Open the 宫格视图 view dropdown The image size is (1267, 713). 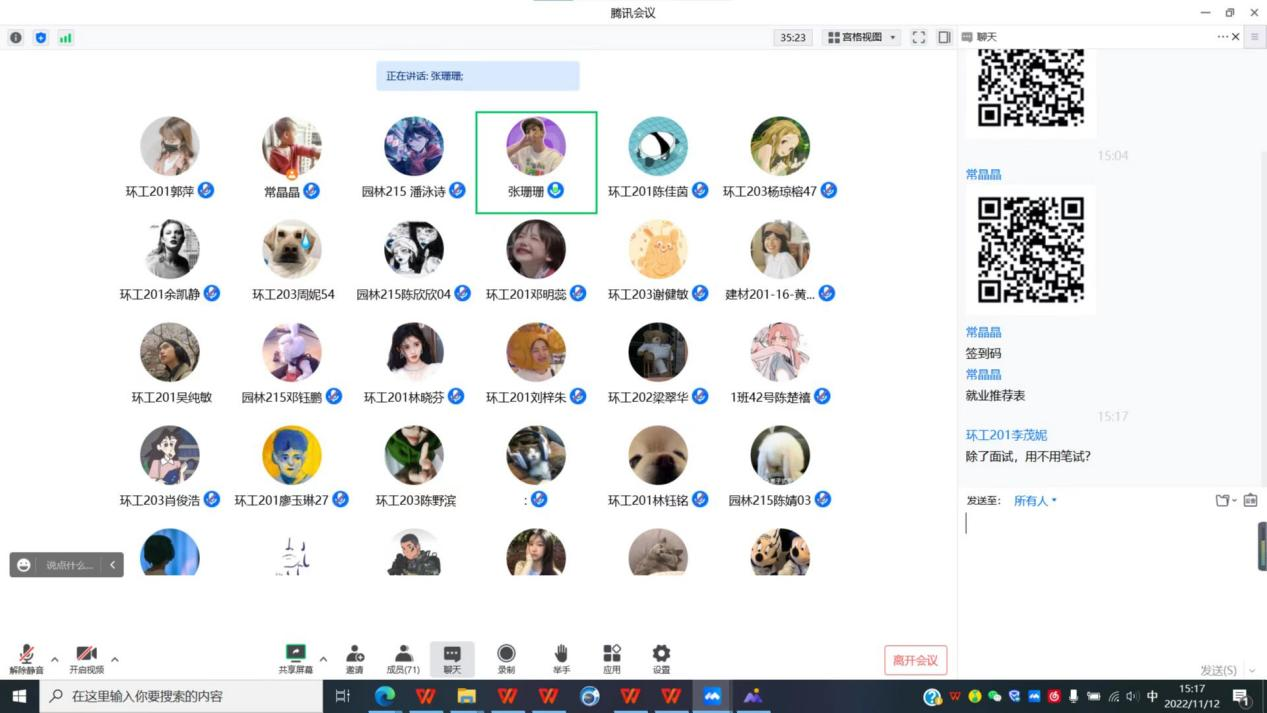pos(862,37)
